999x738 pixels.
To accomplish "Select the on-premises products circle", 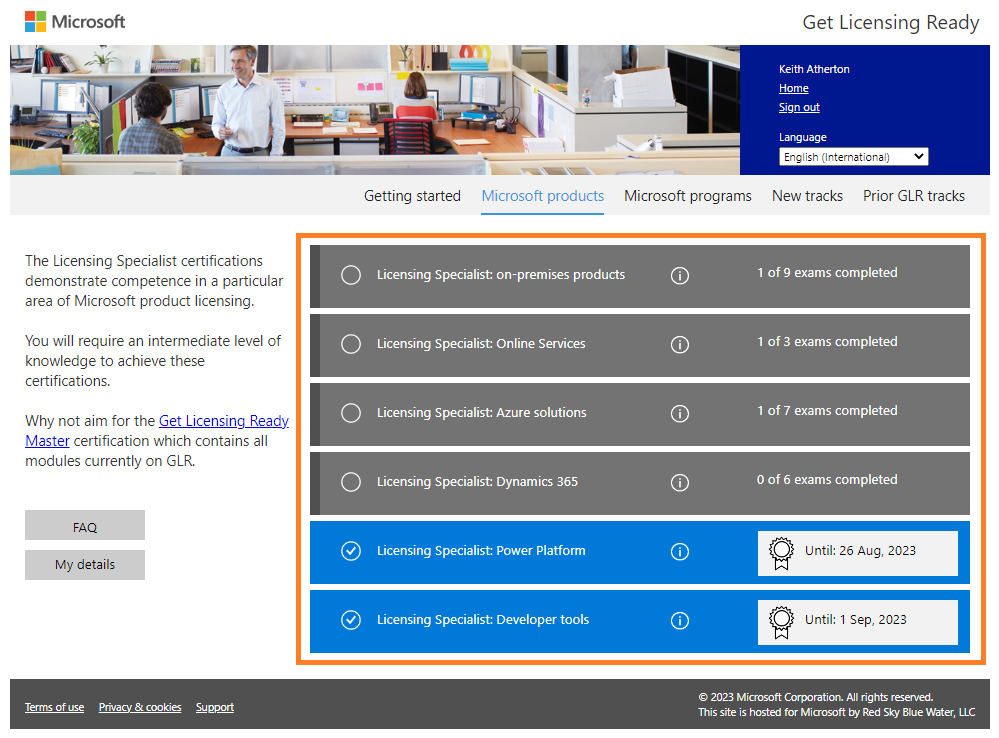I will pyautogui.click(x=351, y=275).
